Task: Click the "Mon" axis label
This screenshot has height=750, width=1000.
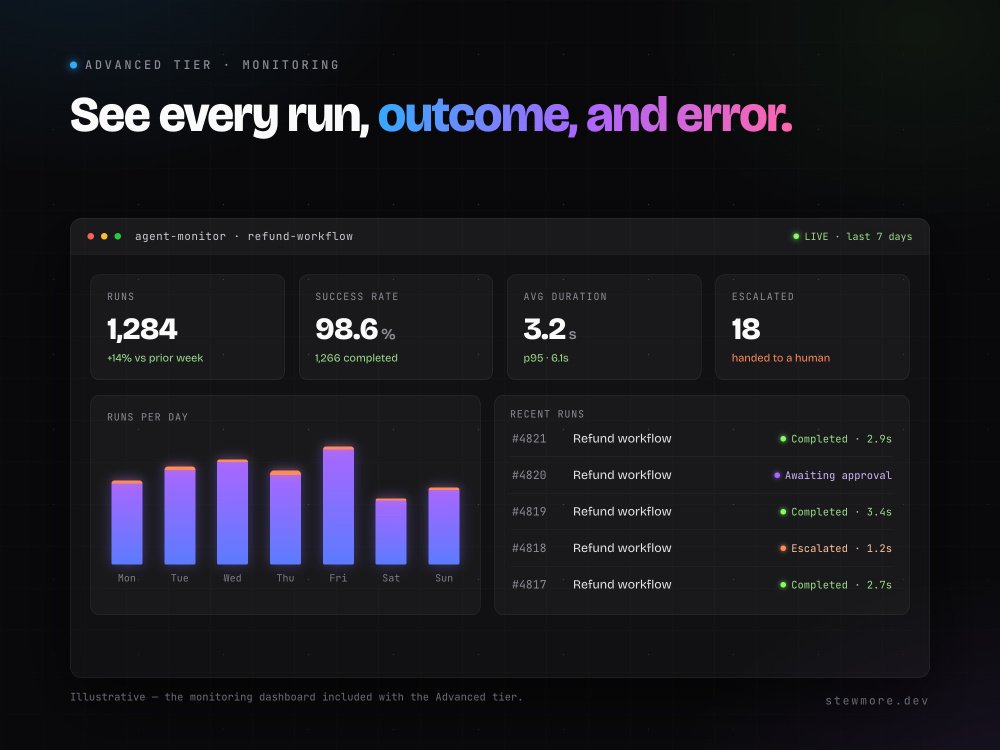Action: [127, 578]
